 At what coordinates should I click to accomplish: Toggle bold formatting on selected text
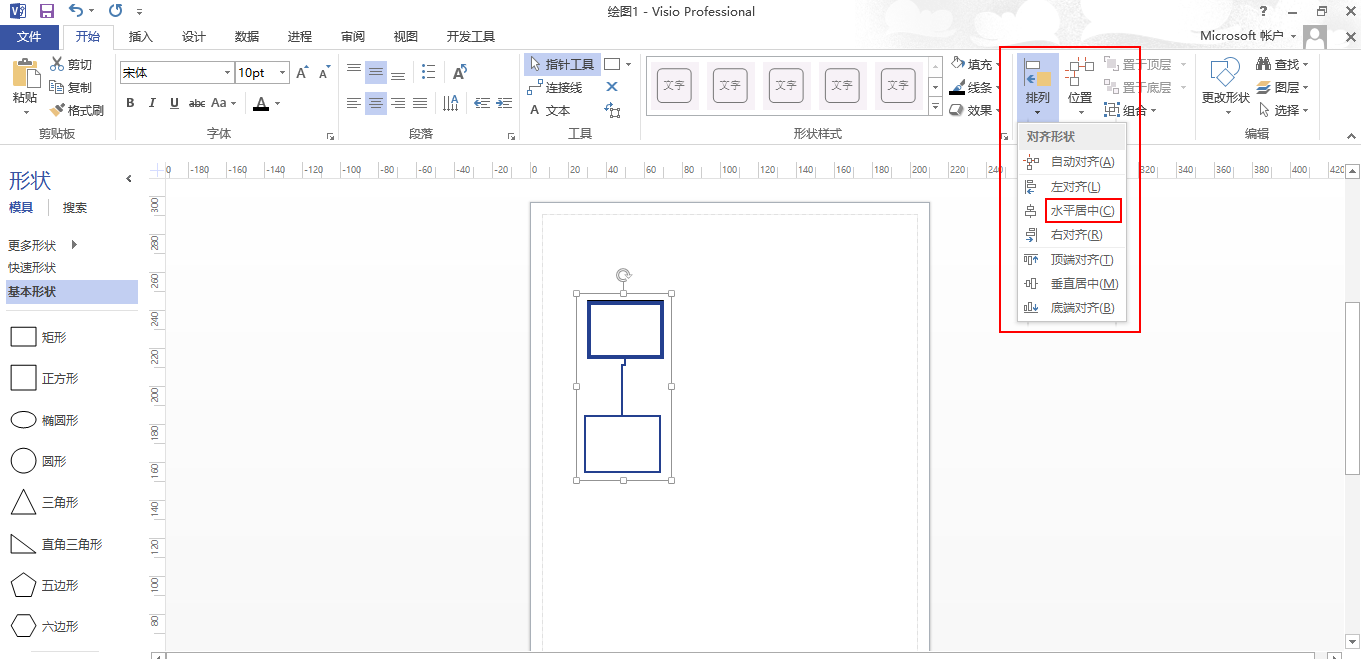129,103
